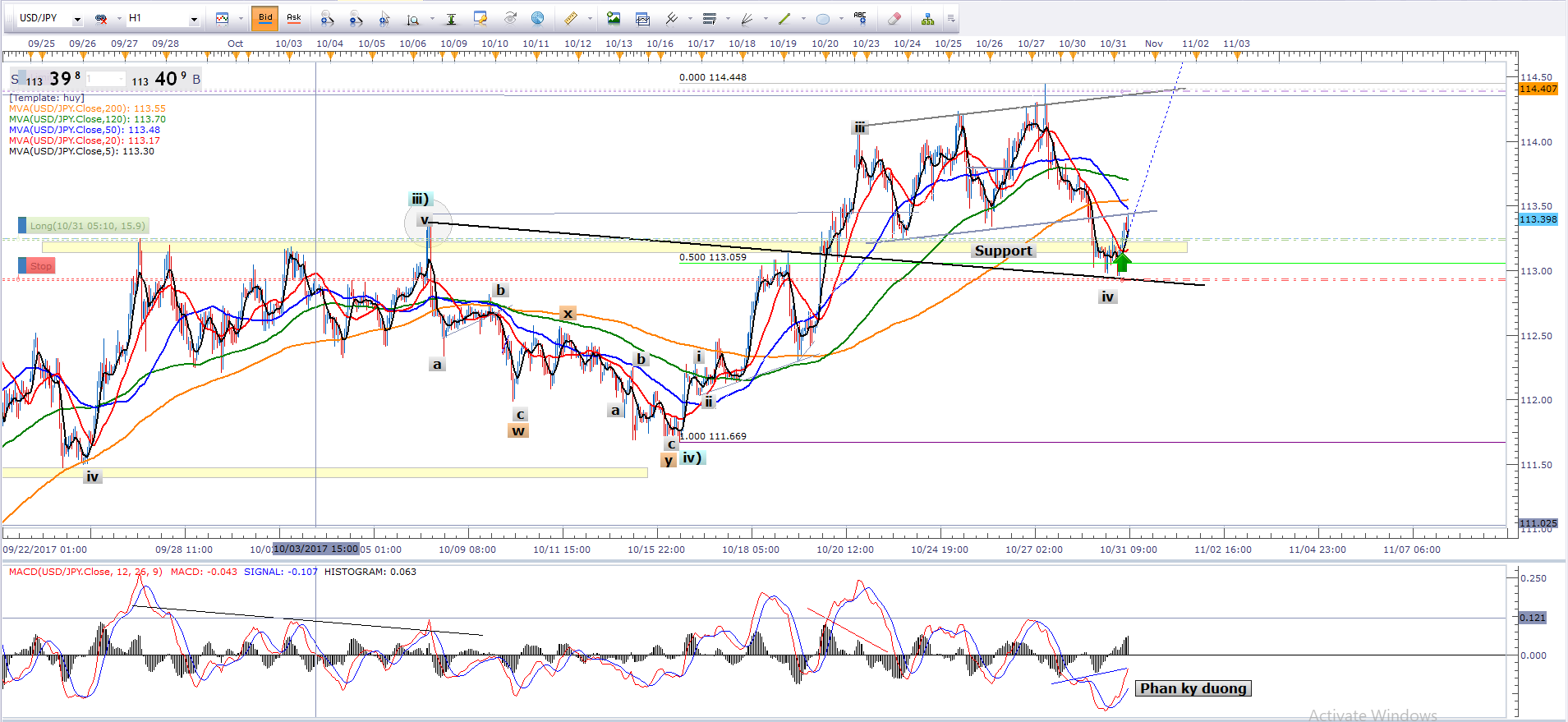Toggle the Bid price display button
Screen dimensions: 1568x722
[265, 18]
